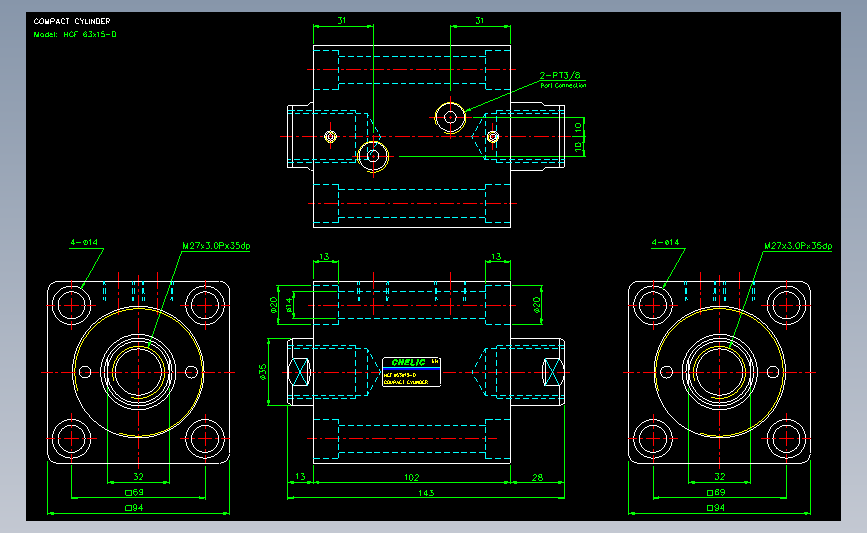Click the 102 body length dimension
This screenshot has width=867, height=533.
click(x=411, y=477)
